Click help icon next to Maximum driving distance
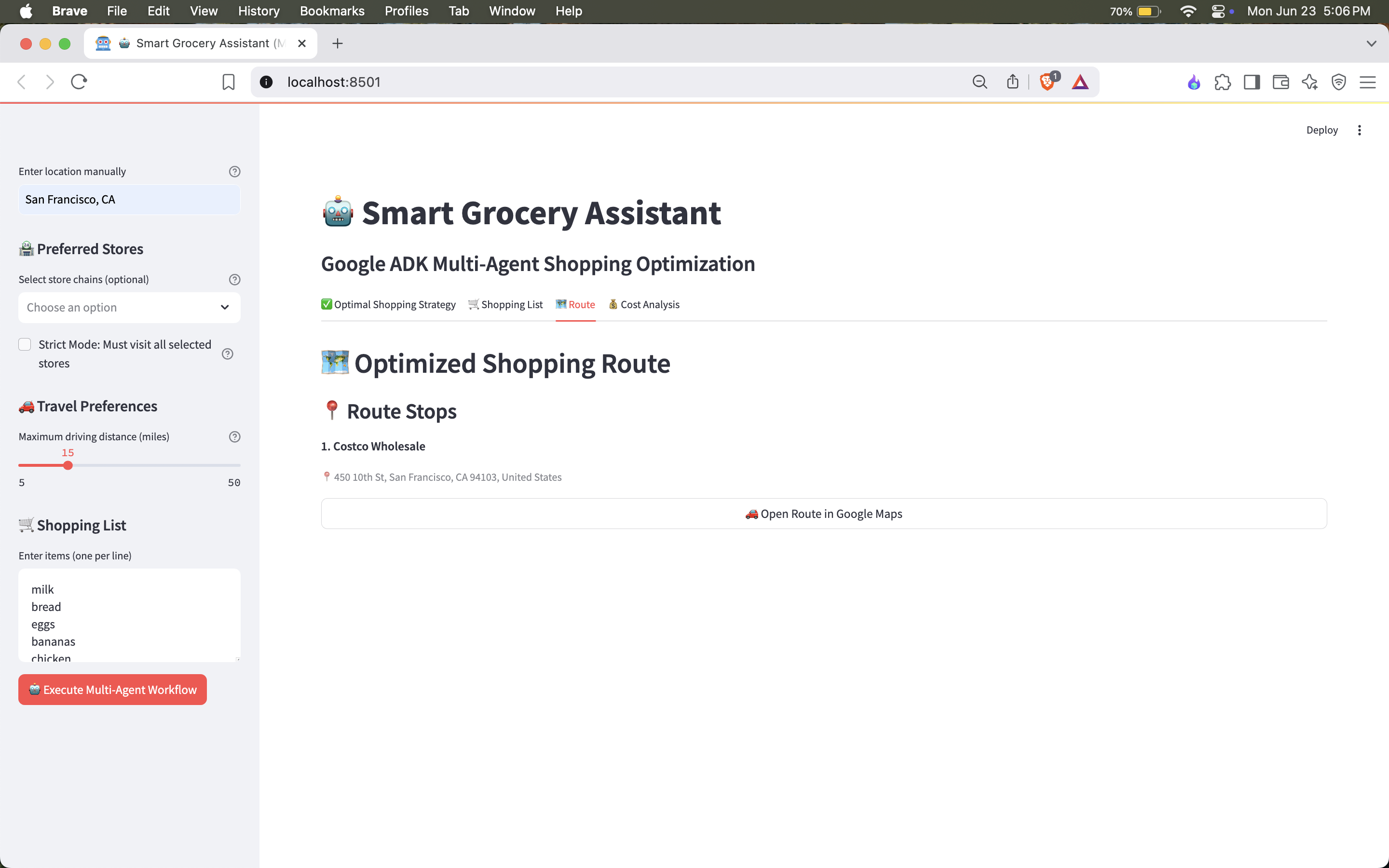This screenshot has height=868, width=1389. [234, 437]
